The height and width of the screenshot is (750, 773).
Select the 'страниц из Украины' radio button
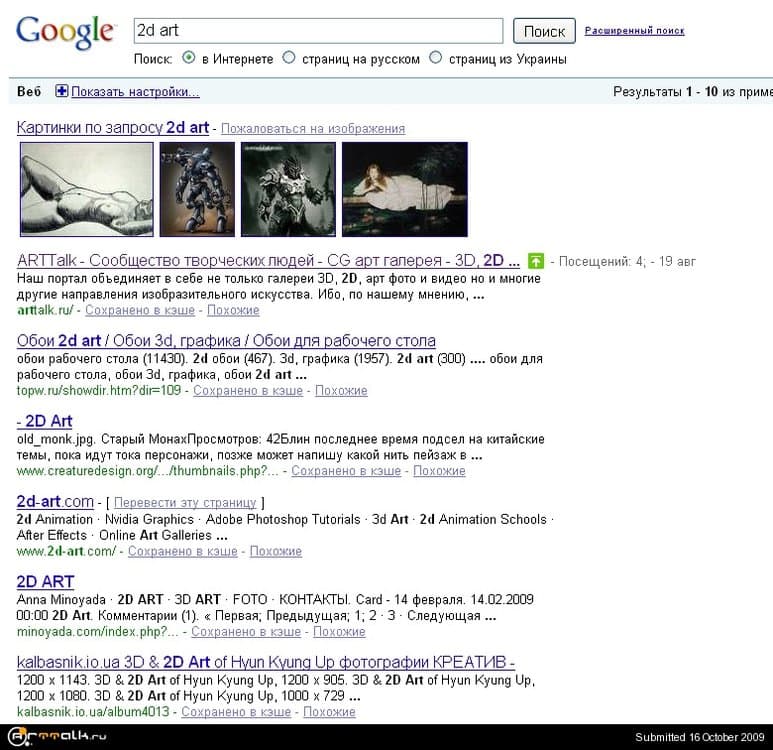click(x=435, y=58)
